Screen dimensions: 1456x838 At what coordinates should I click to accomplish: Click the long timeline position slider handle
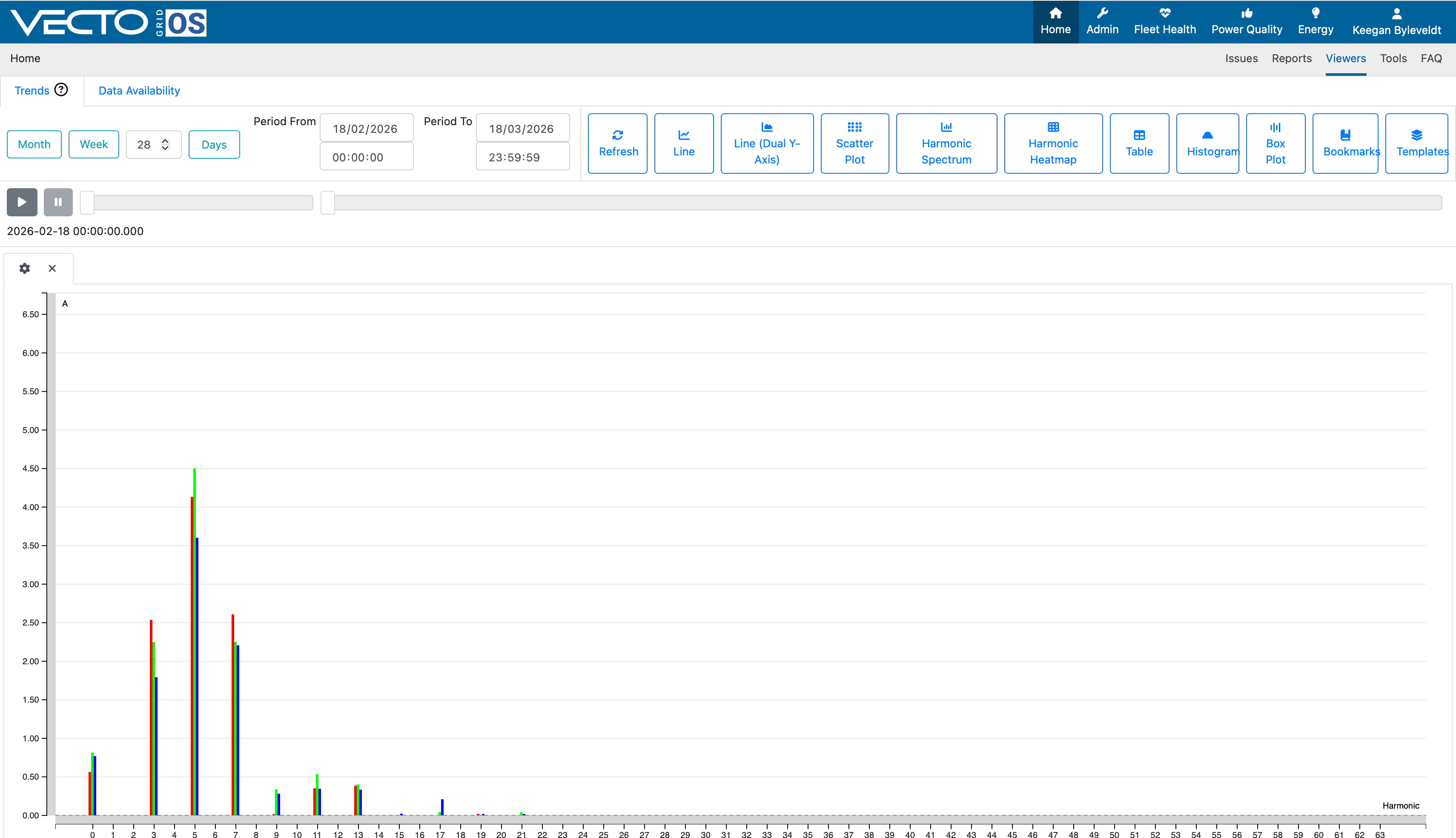[327, 203]
